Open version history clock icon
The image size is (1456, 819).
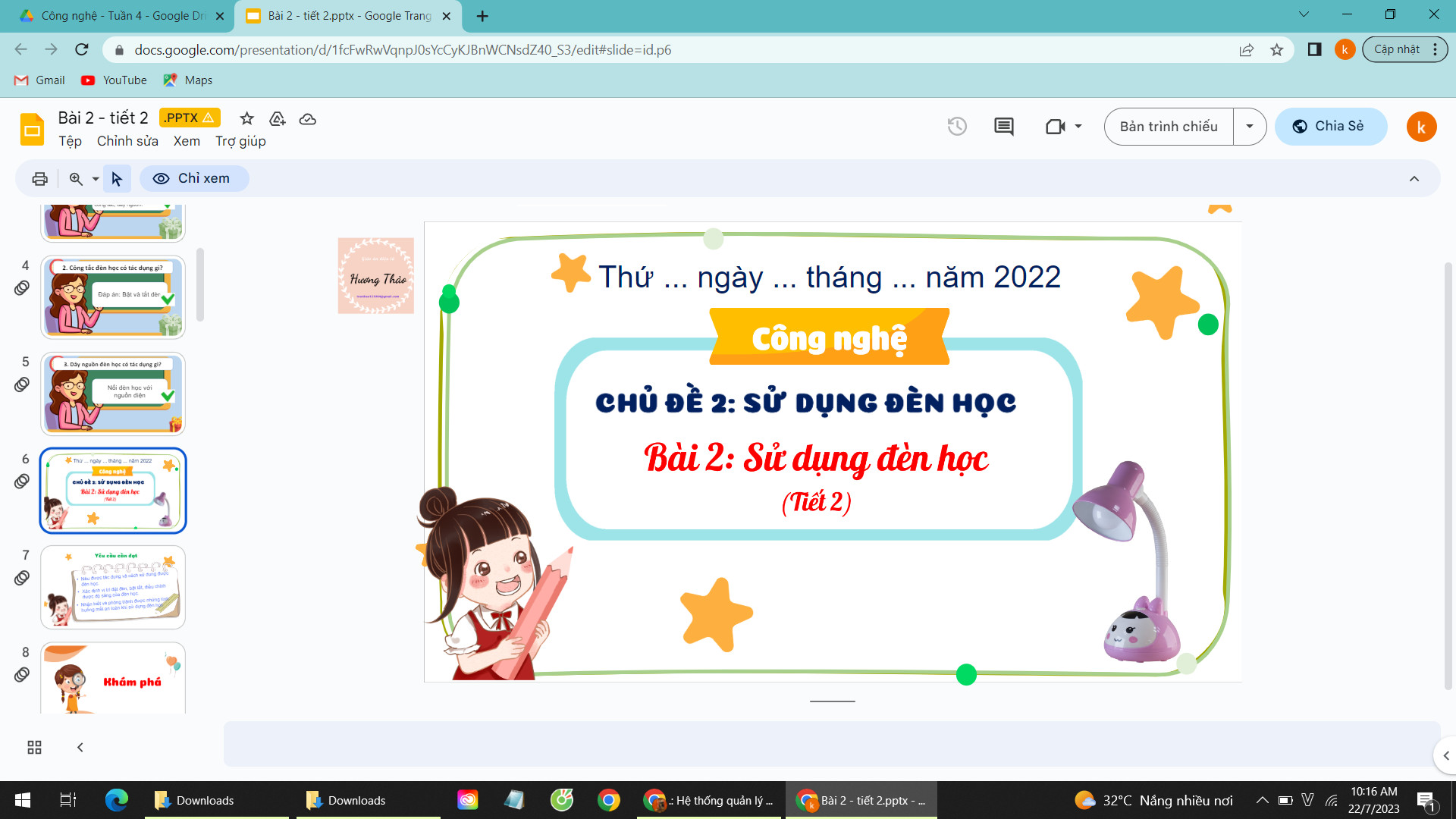coord(957,127)
